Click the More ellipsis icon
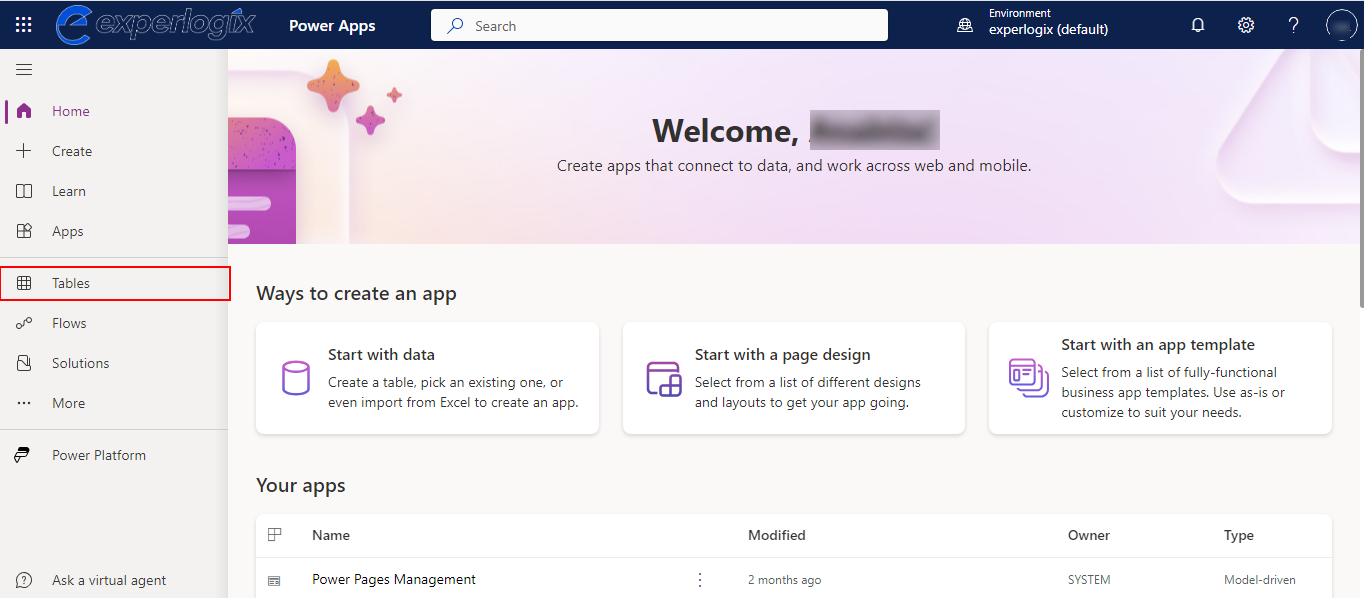This screenshot has height=598, width=1364. (24, 403)
